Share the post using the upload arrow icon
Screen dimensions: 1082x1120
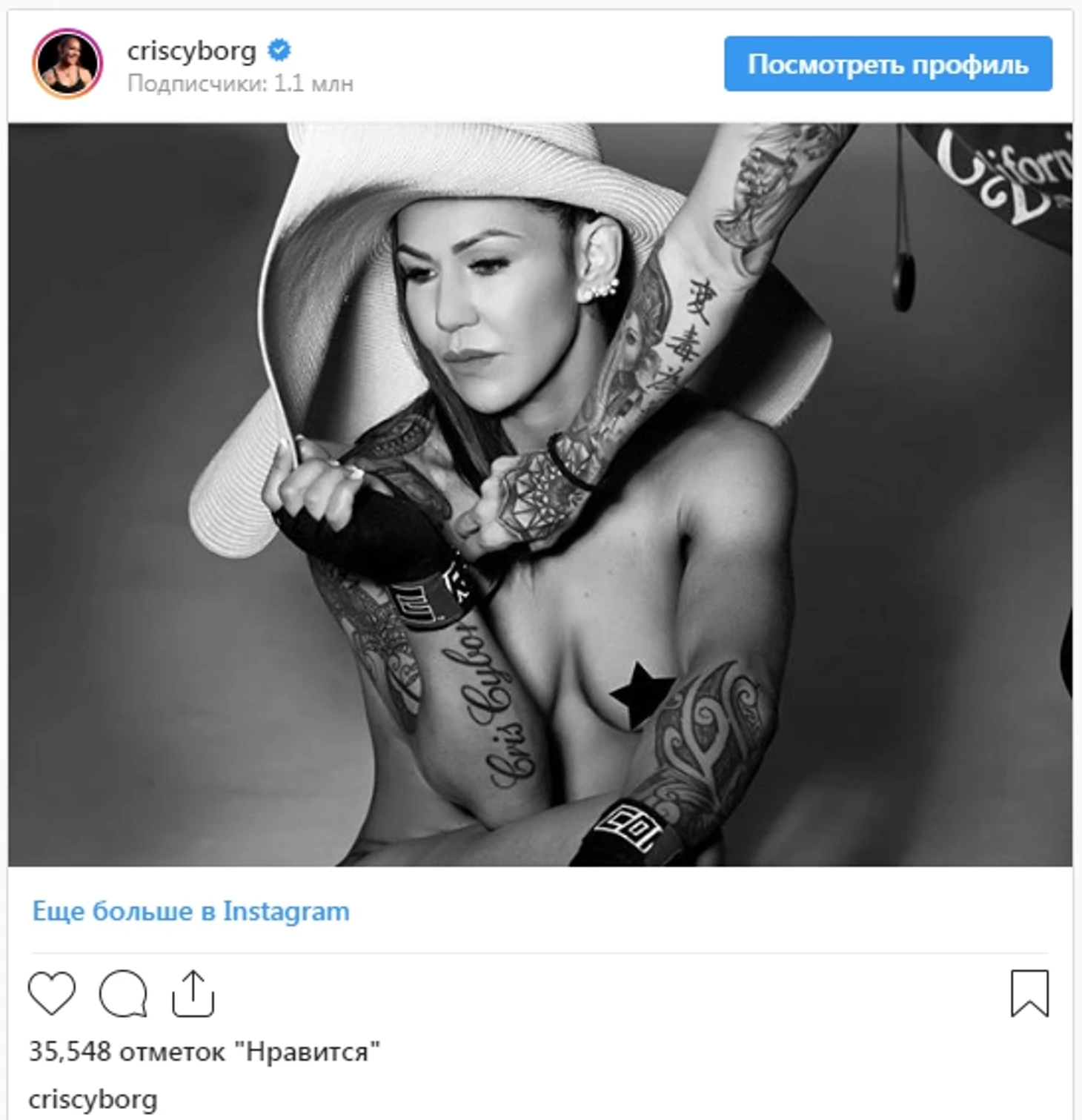[193, 993]
